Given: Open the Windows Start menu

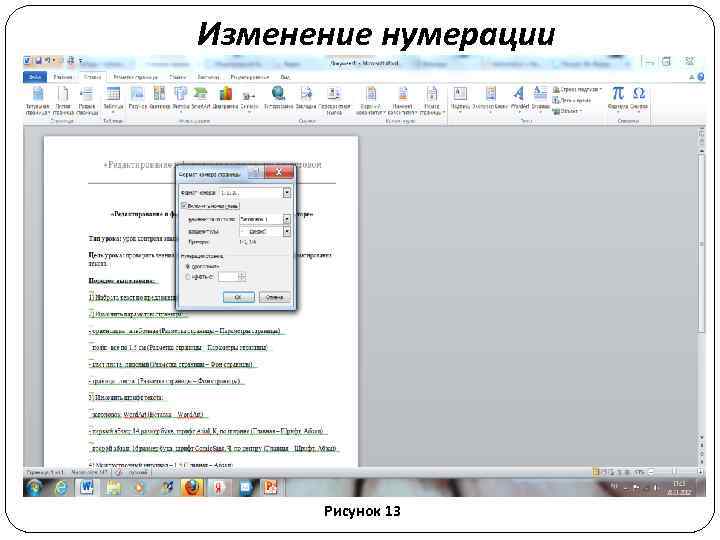Looking at the screenshot, I should pyautogui.click(x=34, y=488).
